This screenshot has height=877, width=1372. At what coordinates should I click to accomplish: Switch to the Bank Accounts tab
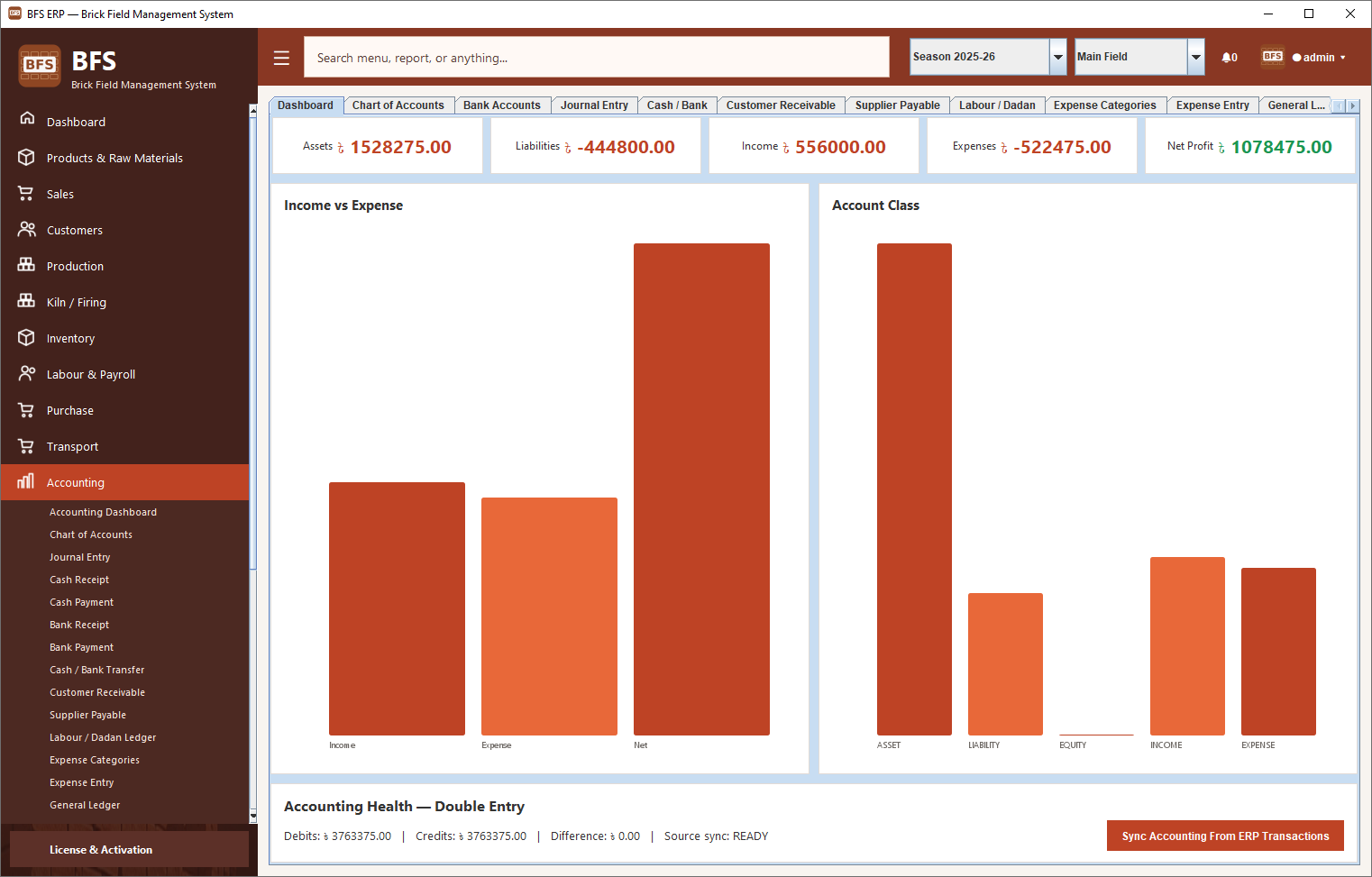click(502, 105)
